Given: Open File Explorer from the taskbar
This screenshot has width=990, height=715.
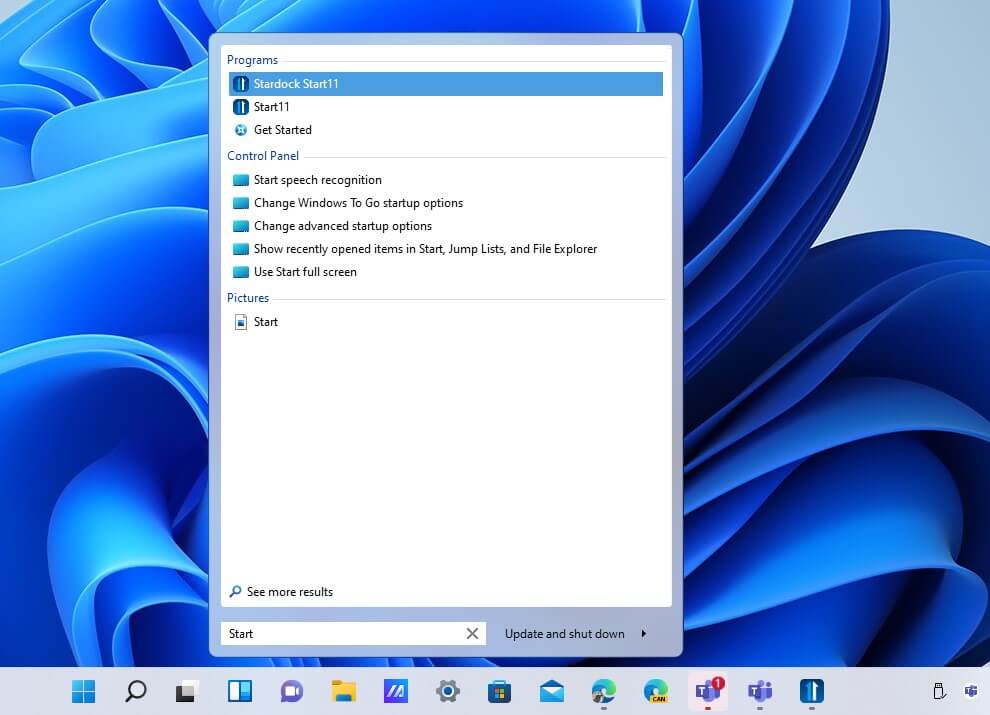Looking at the screenshot, I should [x=344, y=691].
